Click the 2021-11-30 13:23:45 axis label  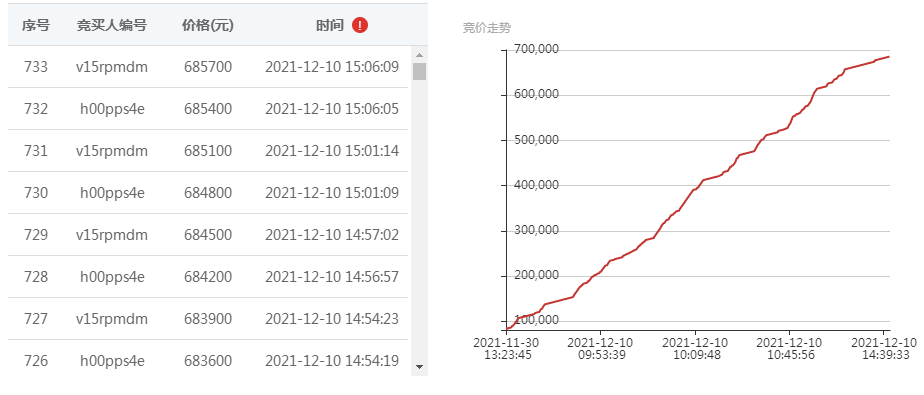tap(507, 348)
